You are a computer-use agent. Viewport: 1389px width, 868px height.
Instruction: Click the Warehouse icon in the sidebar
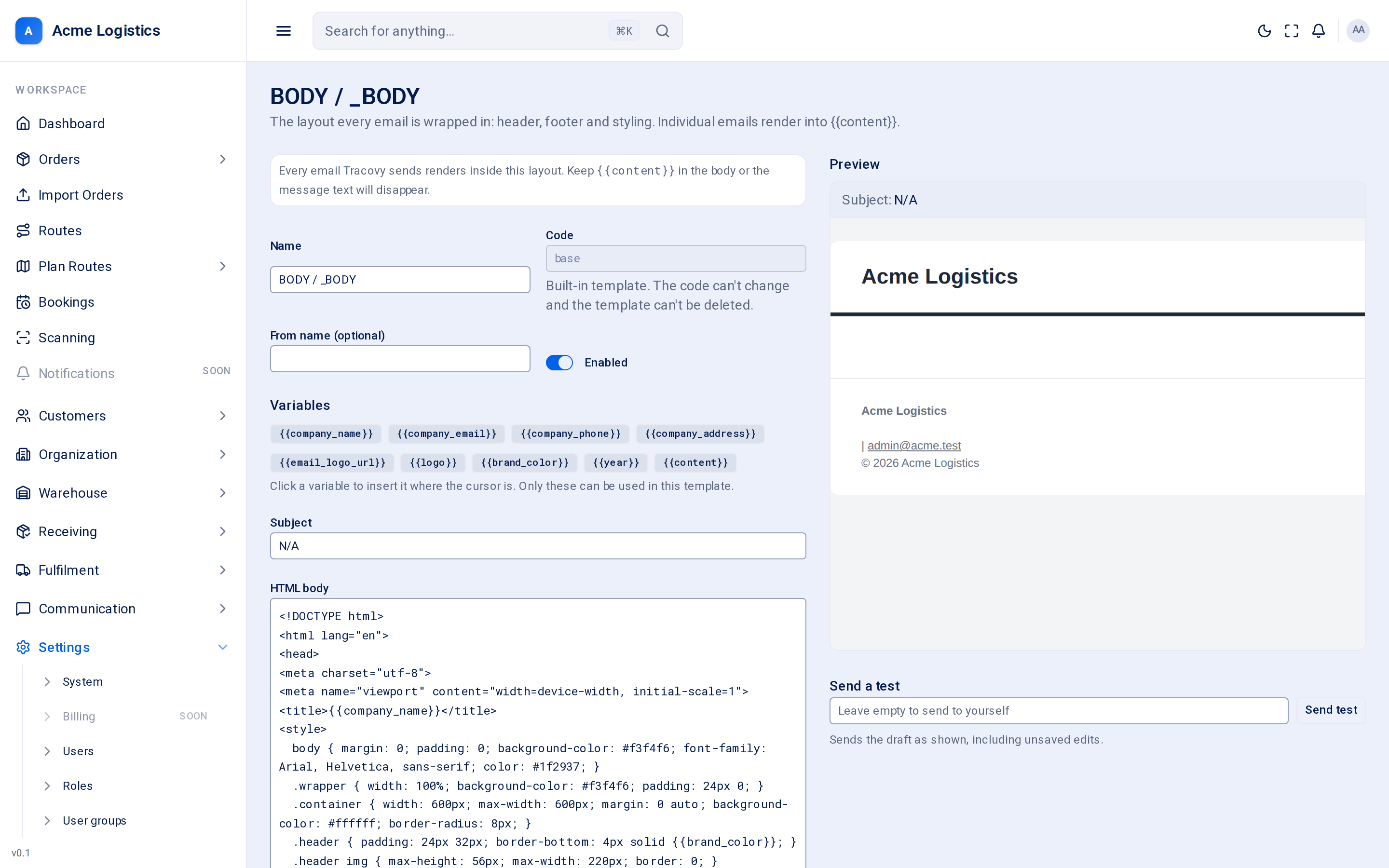point(23,492)
